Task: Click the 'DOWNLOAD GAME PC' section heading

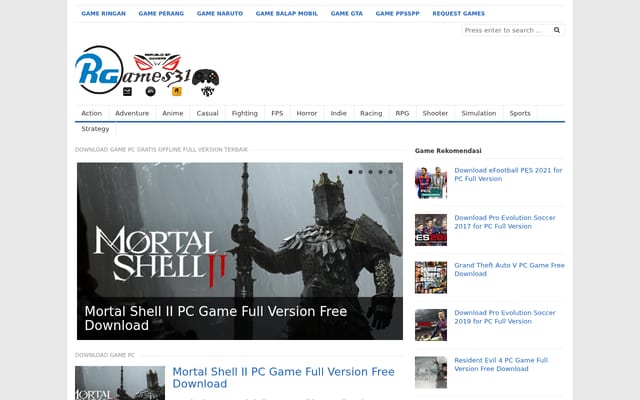Action: [x=105, y=355]
